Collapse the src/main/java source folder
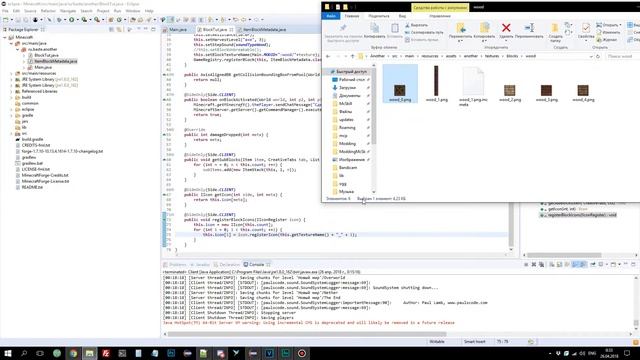640x360 pixels. (x=11, y=43)
